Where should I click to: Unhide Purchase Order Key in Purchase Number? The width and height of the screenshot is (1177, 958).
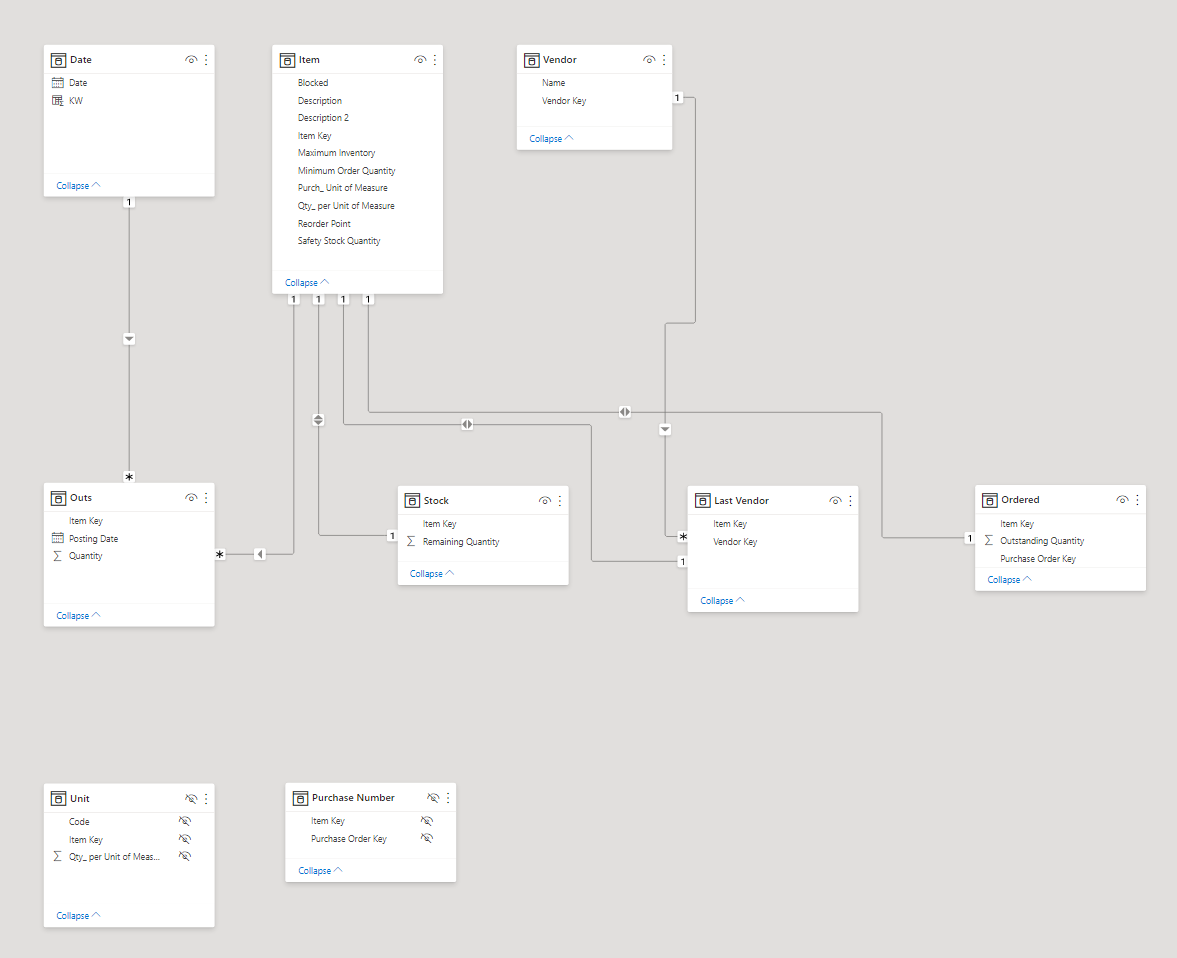point(427,839)
